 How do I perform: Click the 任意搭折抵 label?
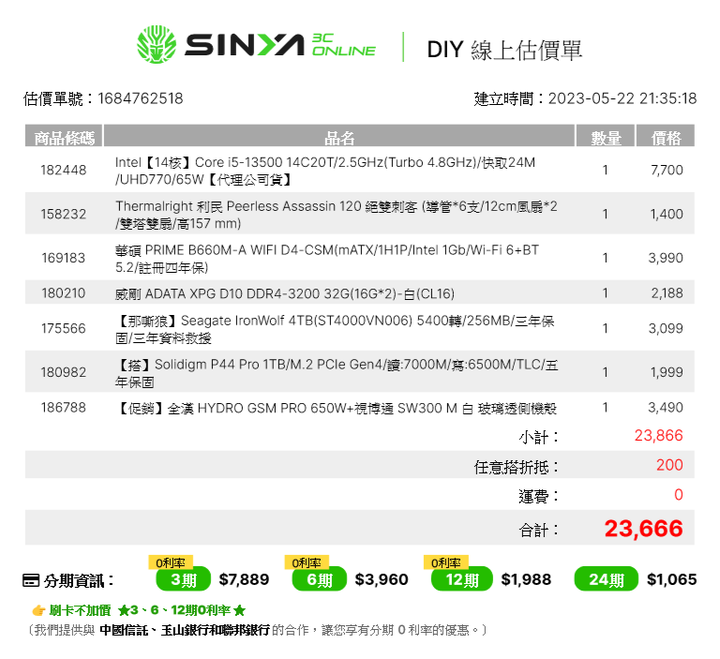[x=517, y=467]
